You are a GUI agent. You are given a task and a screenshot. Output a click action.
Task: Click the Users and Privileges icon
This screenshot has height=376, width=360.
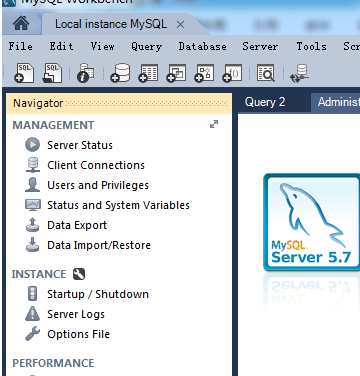pos(32,185)
